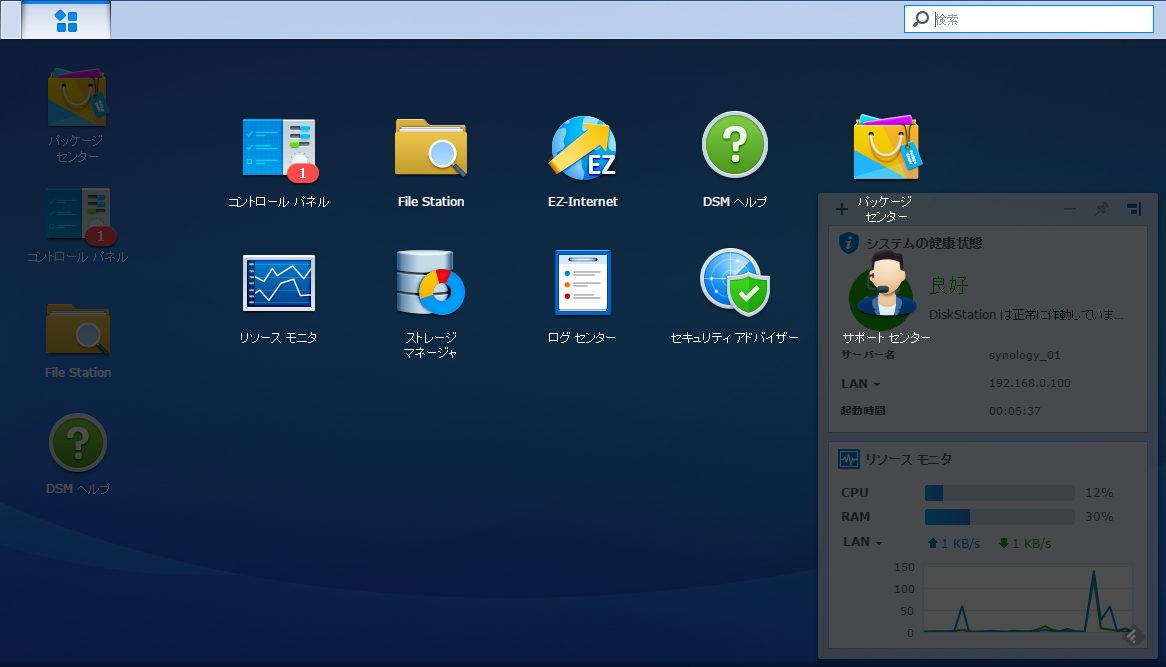The height and width of the screenshot is (667, 1166).
Task: Click the CPU value 12%
Action: click(1099, 492)
